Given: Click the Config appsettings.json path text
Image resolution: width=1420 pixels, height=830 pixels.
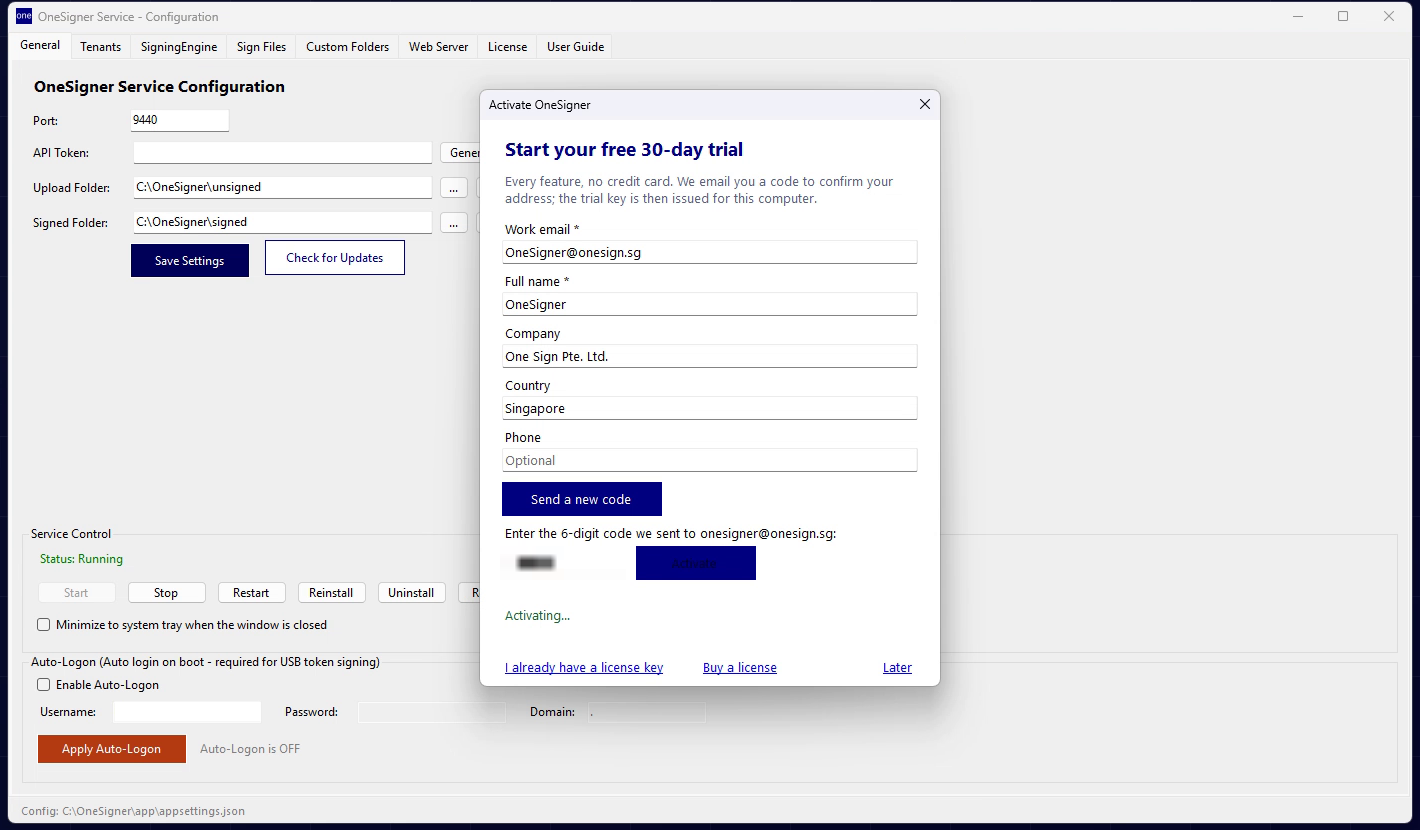Looking at the screenshot, I should pyautogui.click(x=133, y=811).
